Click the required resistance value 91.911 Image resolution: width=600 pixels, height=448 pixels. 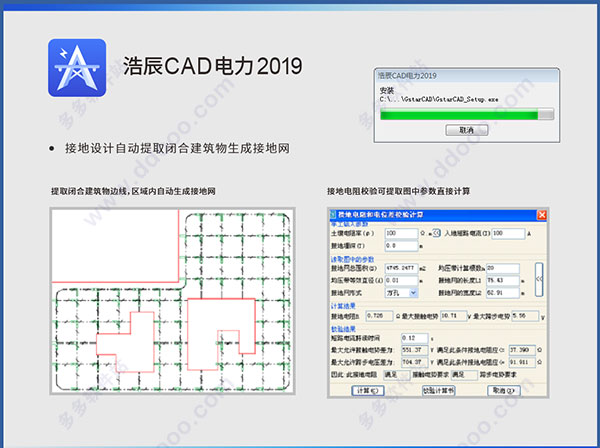coord(522,362)
